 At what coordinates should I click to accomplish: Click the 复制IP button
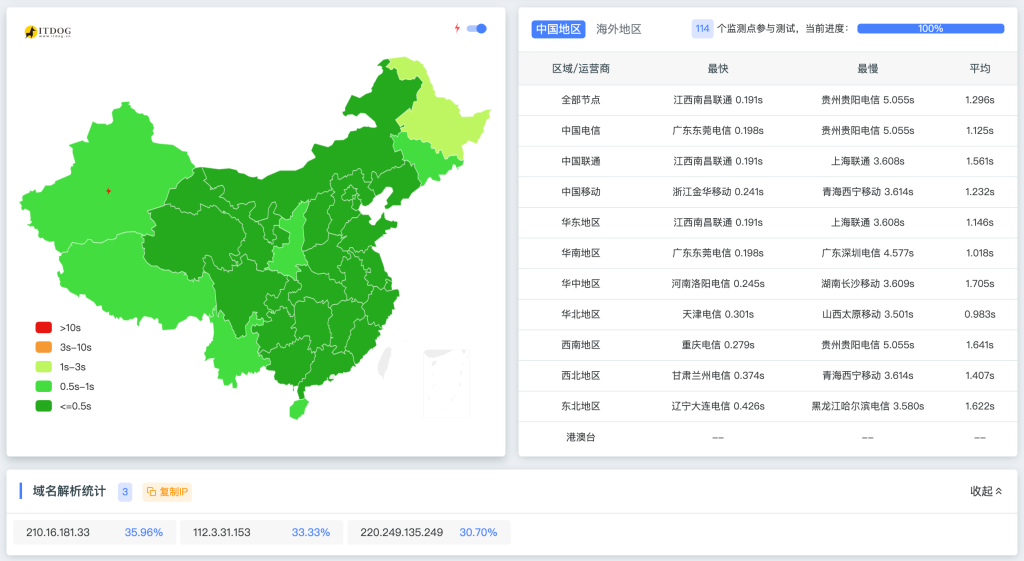point(167,492)
